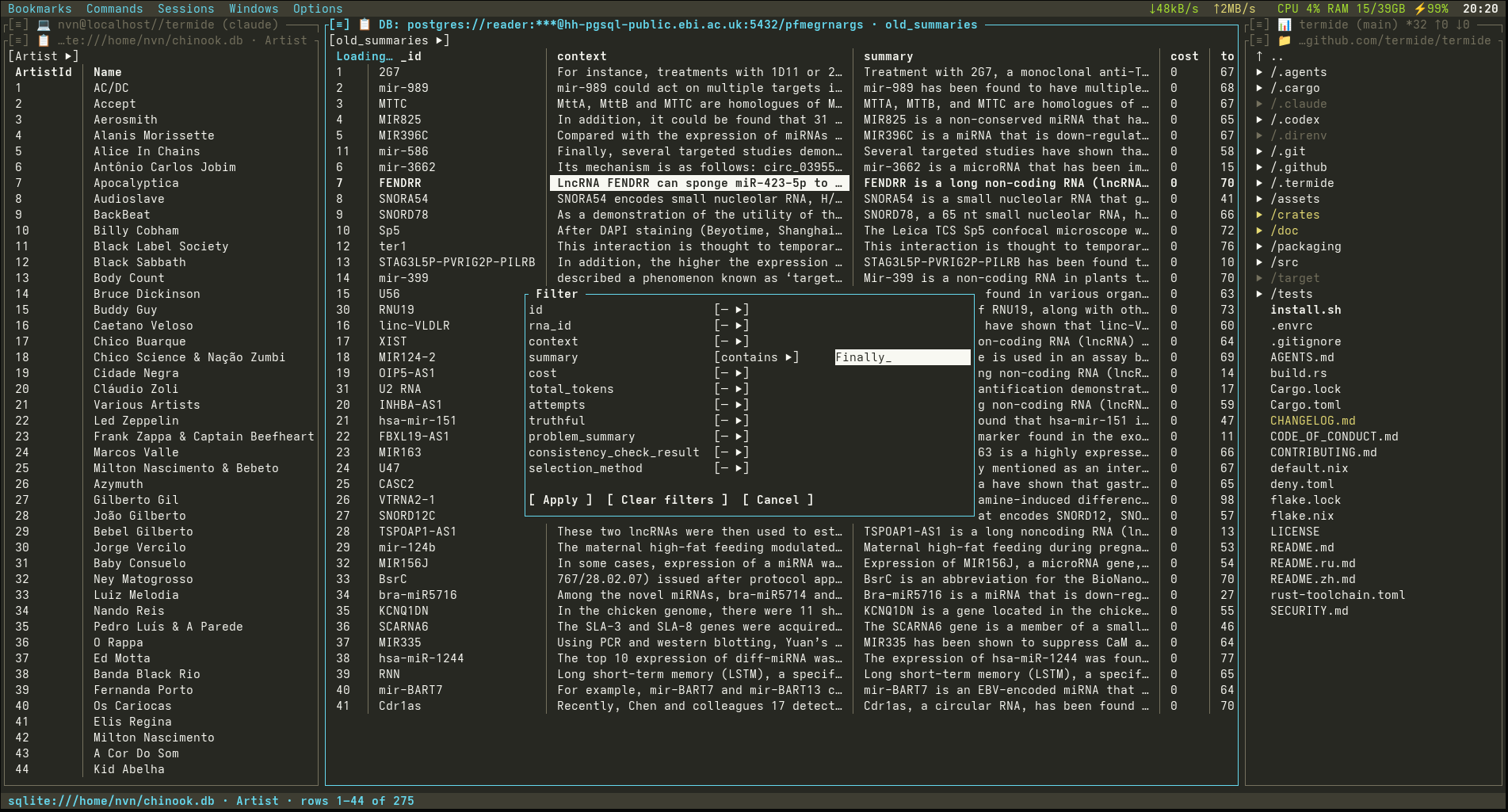Open the operator dropdown for cost filter
Screen dimensions: 1508x812
pos(731,373)
